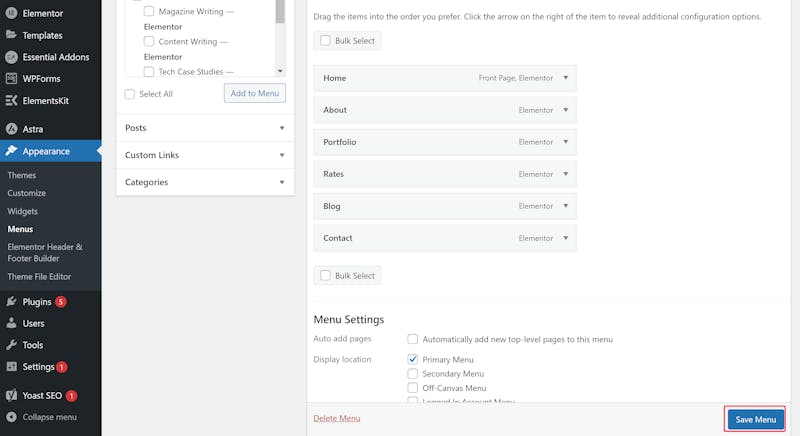Expand the Custom Links section
The height and width of the screenshot is (436, 800).
click(205, 155)
